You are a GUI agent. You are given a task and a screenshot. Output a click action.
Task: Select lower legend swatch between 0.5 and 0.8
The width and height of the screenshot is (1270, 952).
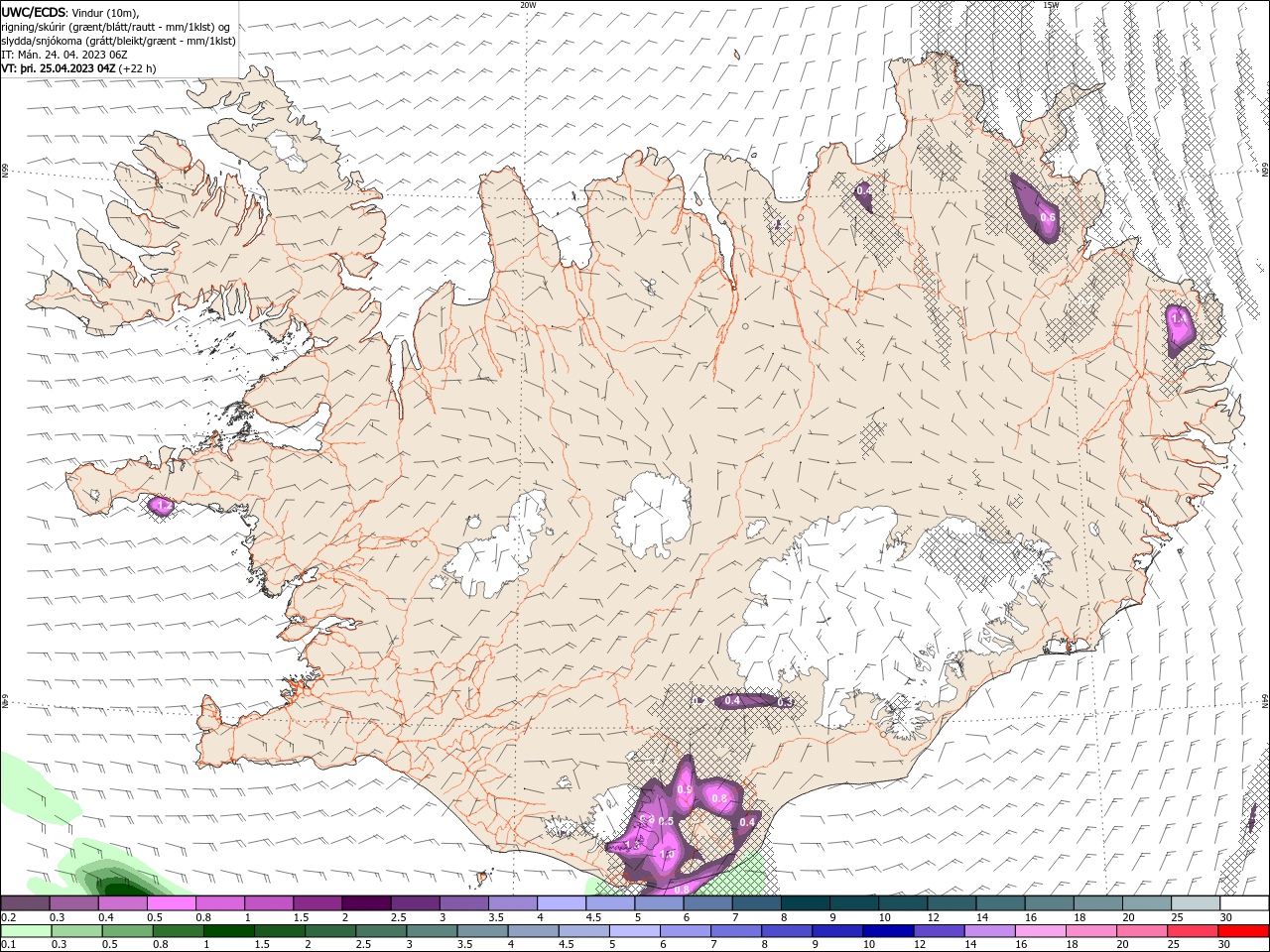point(128,930)
